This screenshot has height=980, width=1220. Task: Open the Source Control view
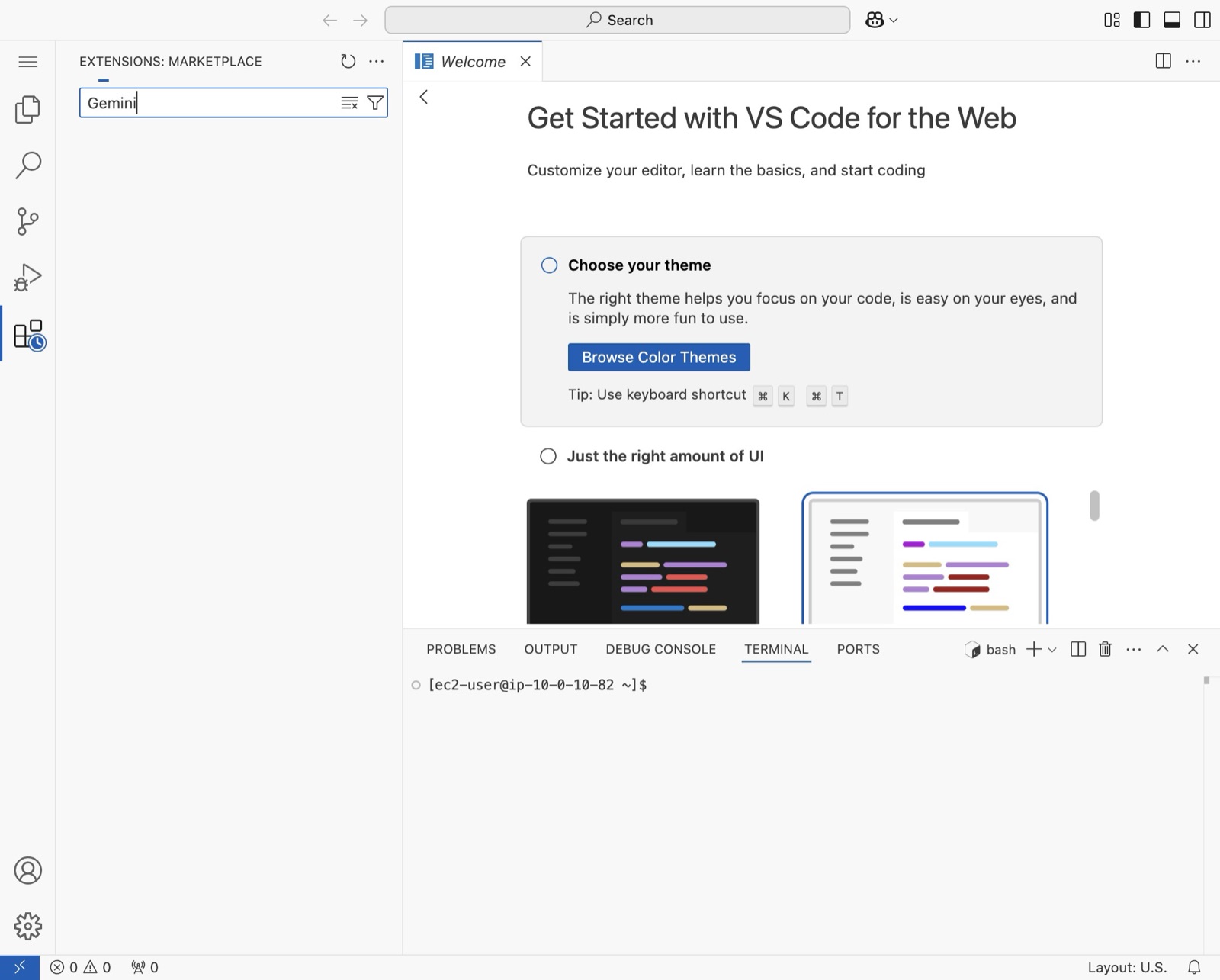click(x=27, y=221)
